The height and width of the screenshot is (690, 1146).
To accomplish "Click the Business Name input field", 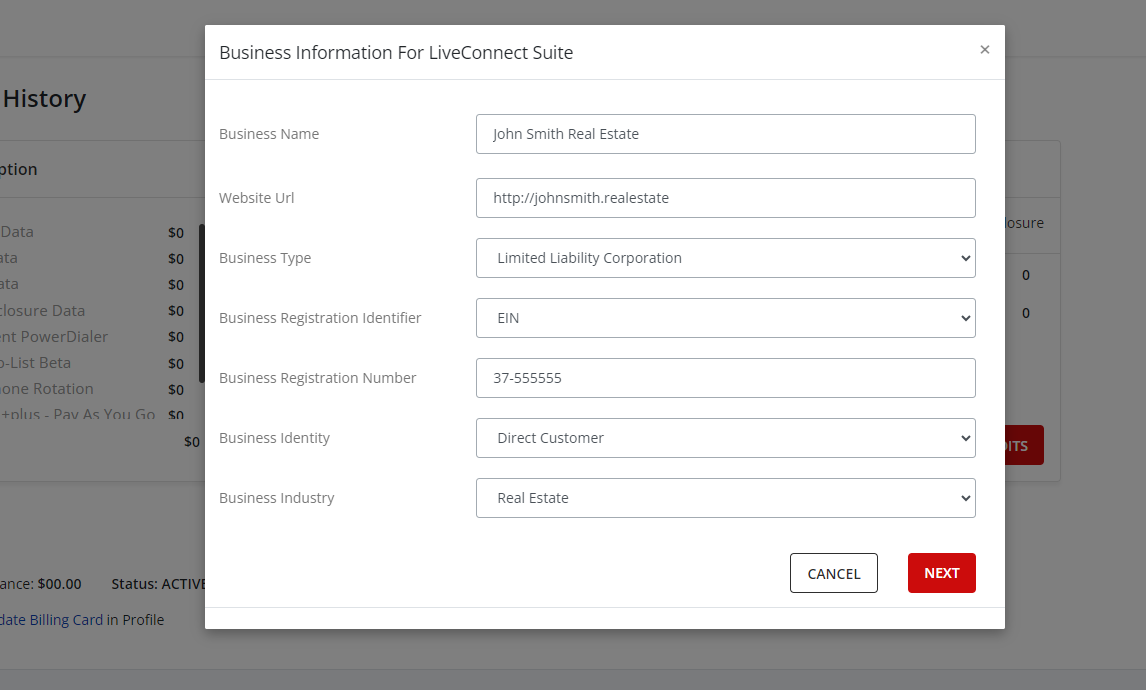I will point(726,134).
